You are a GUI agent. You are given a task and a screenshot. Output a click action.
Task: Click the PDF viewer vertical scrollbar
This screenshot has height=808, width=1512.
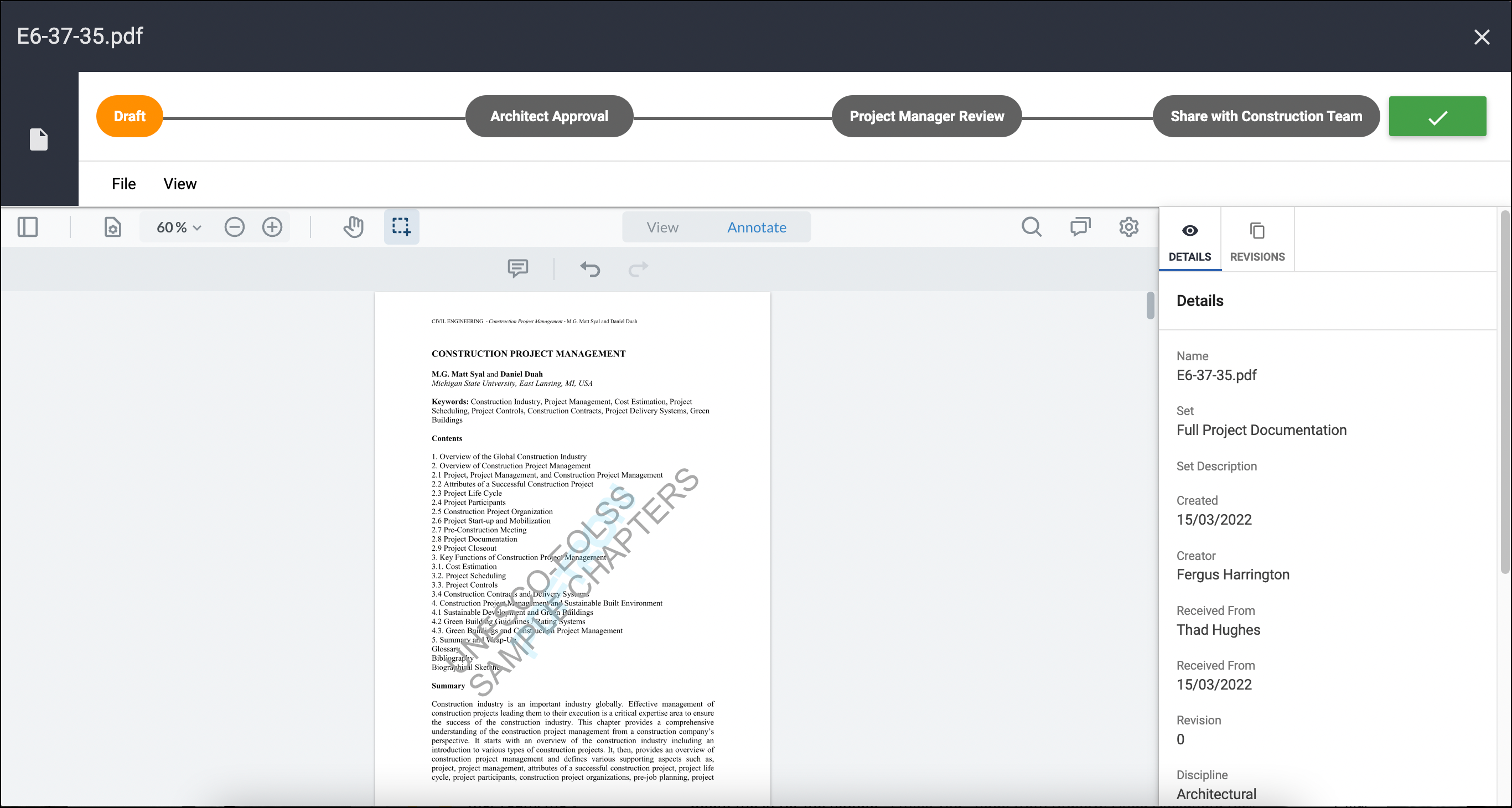(x=1150, y=305)
